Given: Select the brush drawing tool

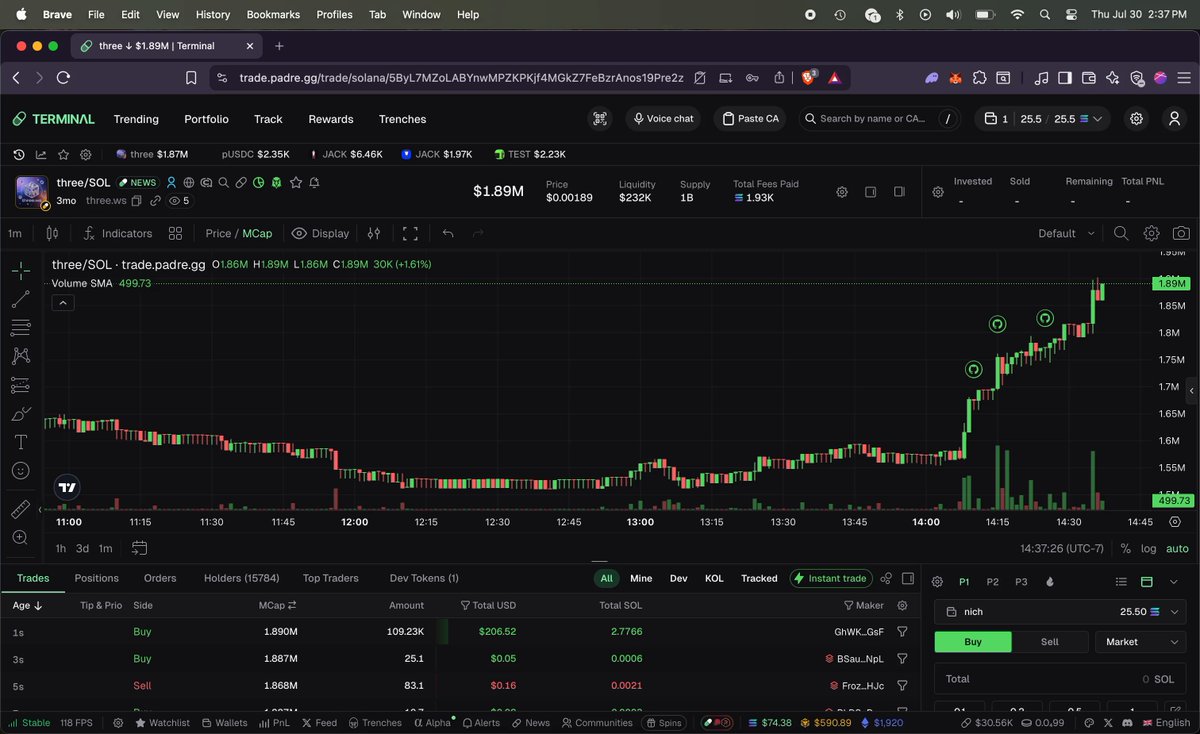Looking at the screenshot, I should (20, 413).
